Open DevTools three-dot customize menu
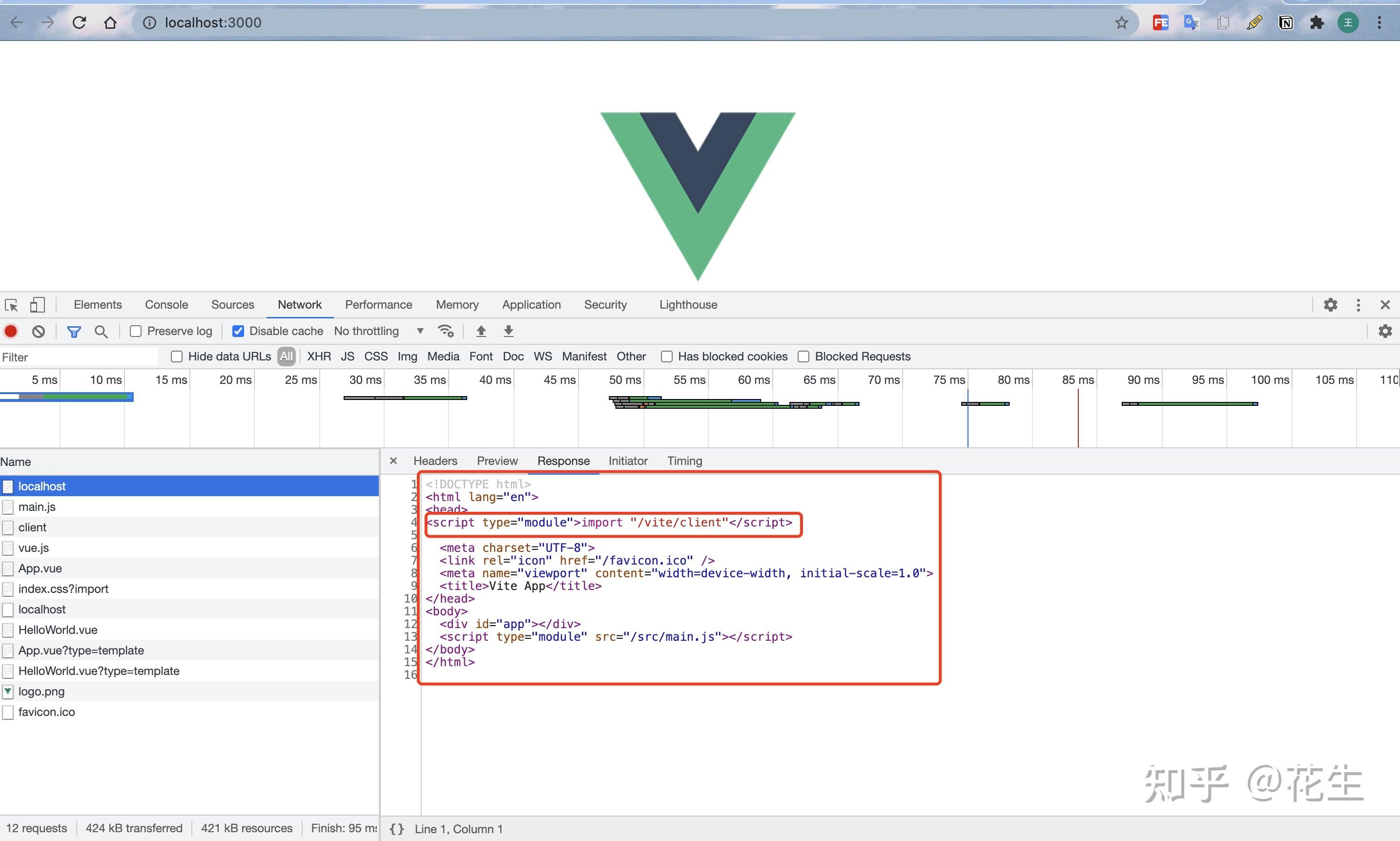 (1358, 305)
